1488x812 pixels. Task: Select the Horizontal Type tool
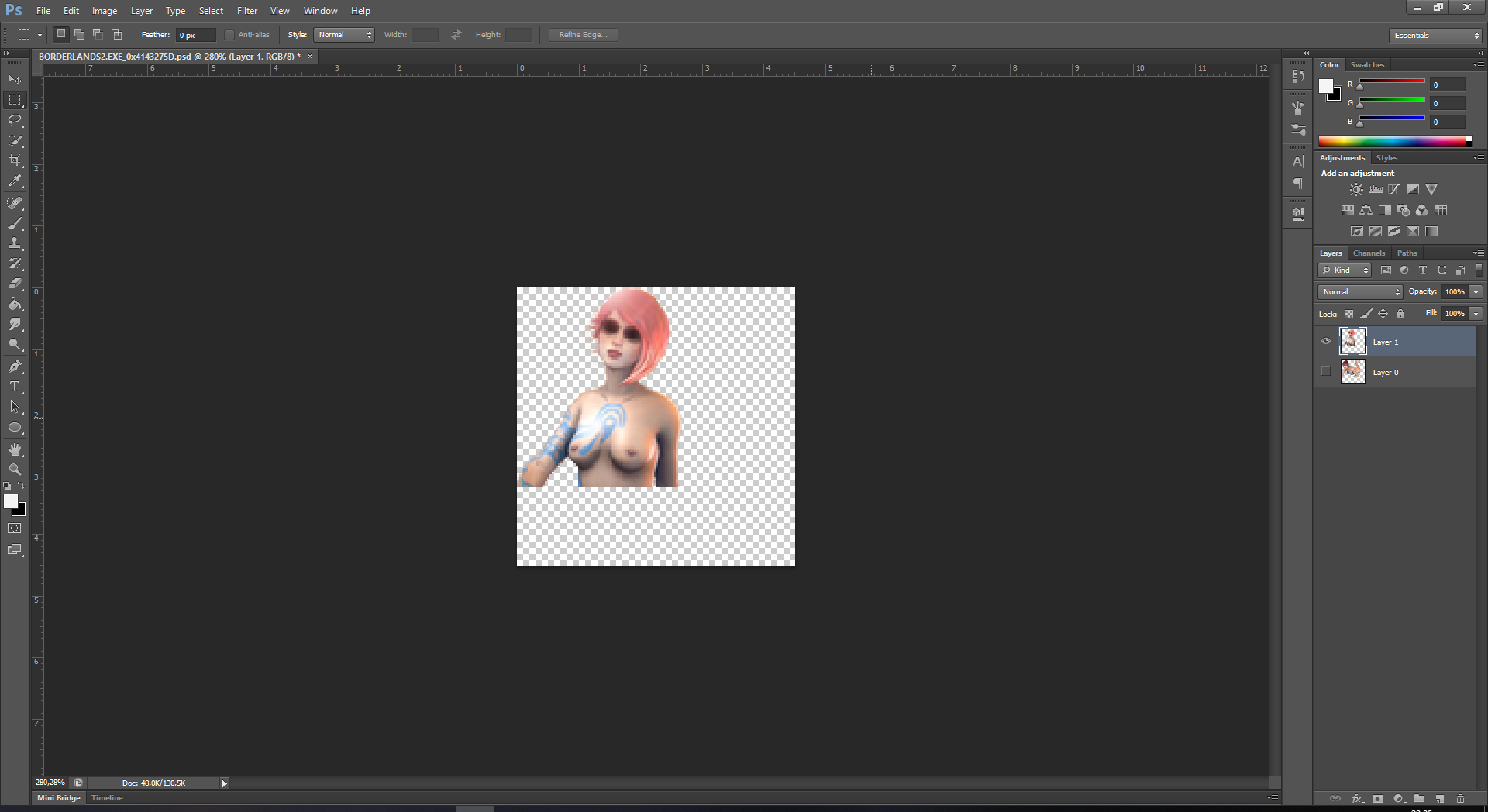(15, 387)
